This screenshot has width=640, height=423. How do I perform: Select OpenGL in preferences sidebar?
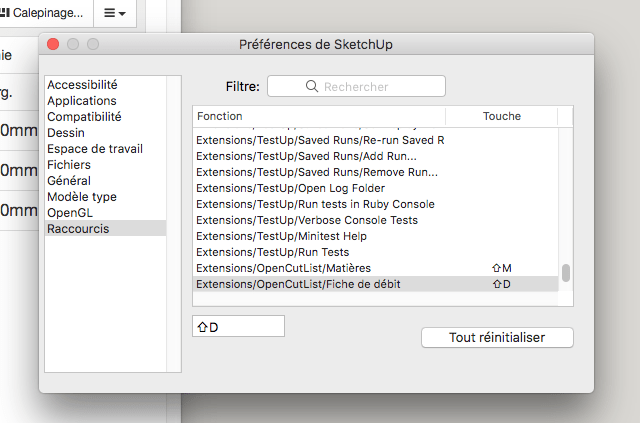pos(105,213)
